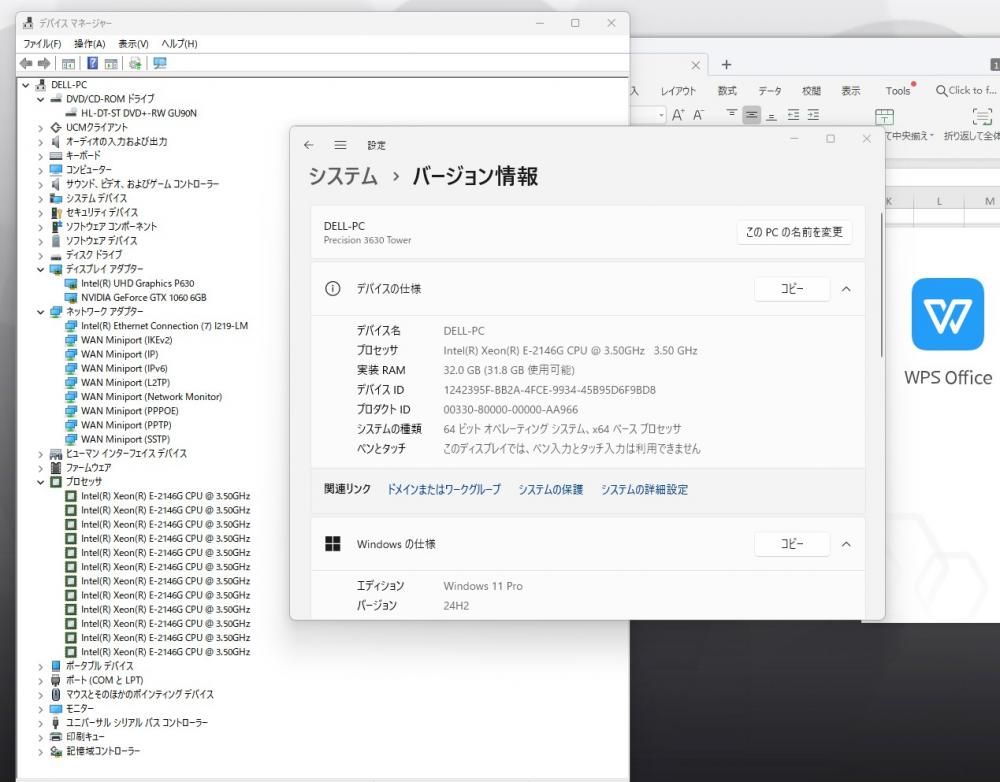Collapse the DVD/CD-ROM drives node
The width and height of the screenshot is (1000, 782).
click(x=41, y=99)
